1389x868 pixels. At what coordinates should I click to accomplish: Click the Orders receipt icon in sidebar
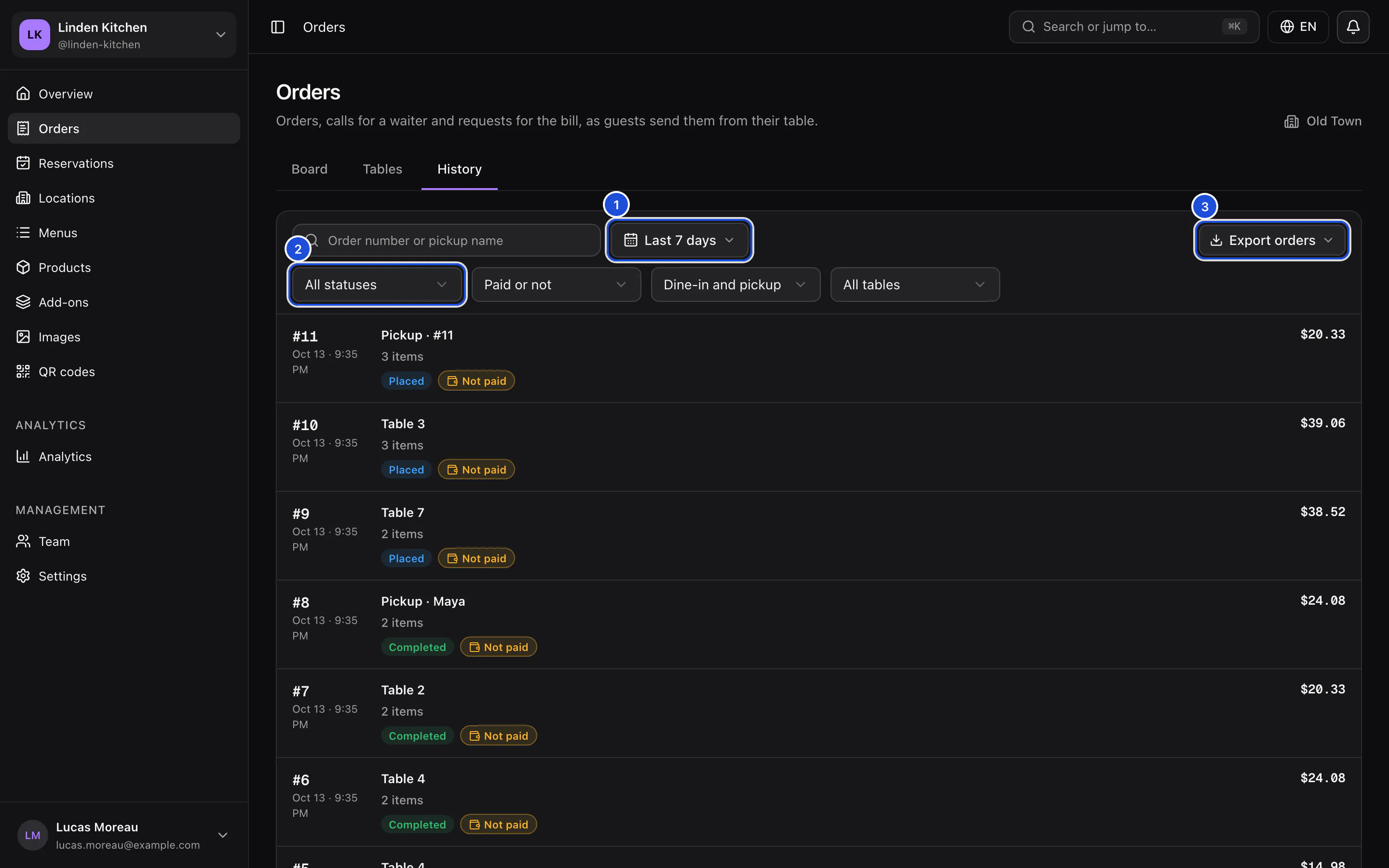(x=23, y=129)
